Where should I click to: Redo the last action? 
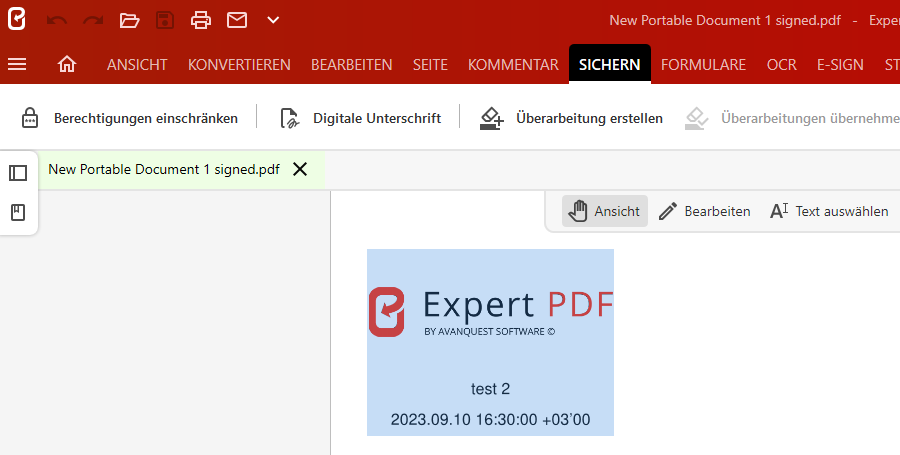[93, 20]
